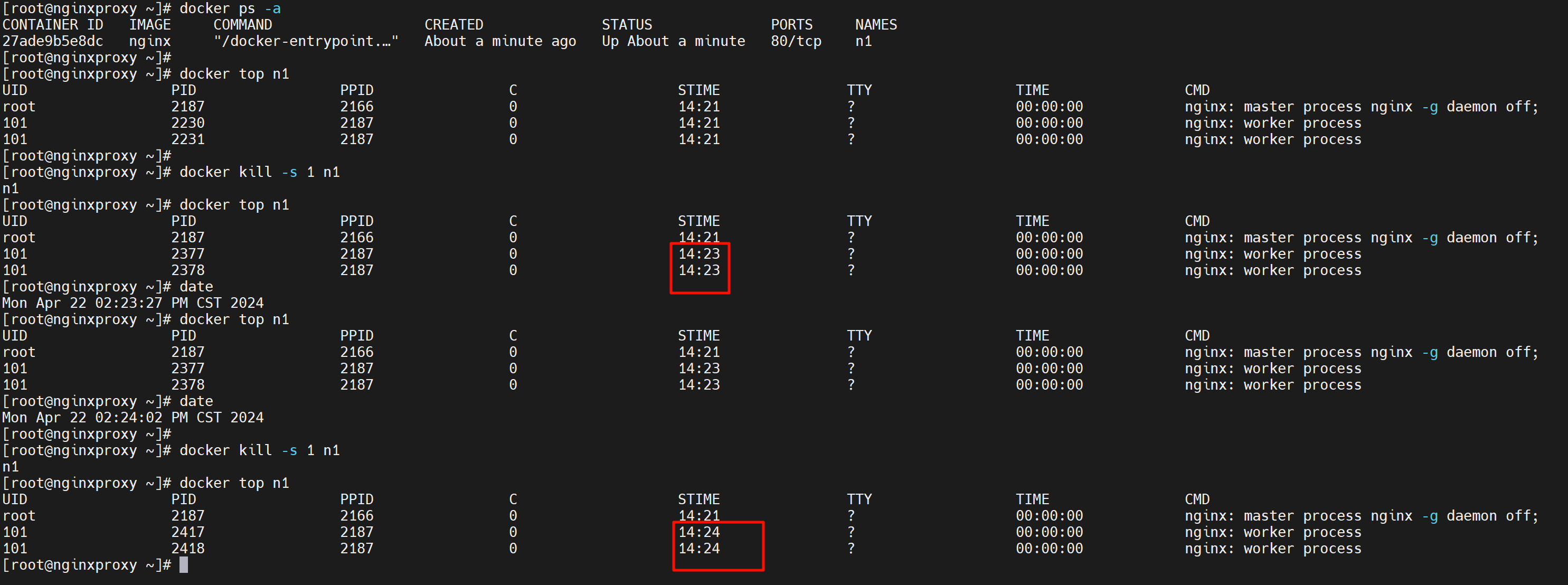Viewport: 1568px width, 585px height.
Task: Click the terminal cursor block at prompt
Action: coord(183,565)
